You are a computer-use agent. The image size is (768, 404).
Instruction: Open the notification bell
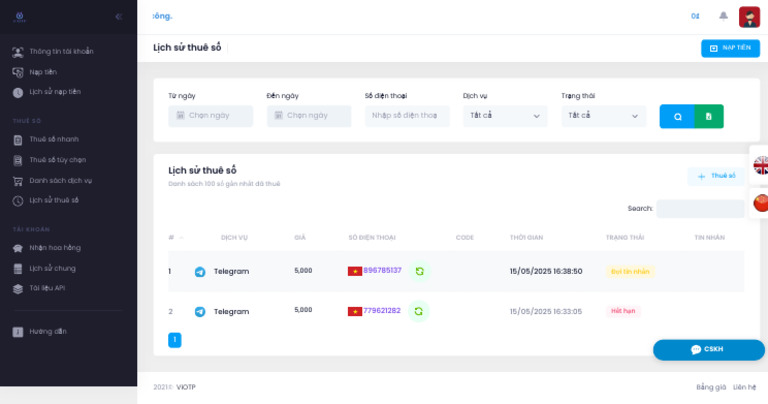click(723, 16)
